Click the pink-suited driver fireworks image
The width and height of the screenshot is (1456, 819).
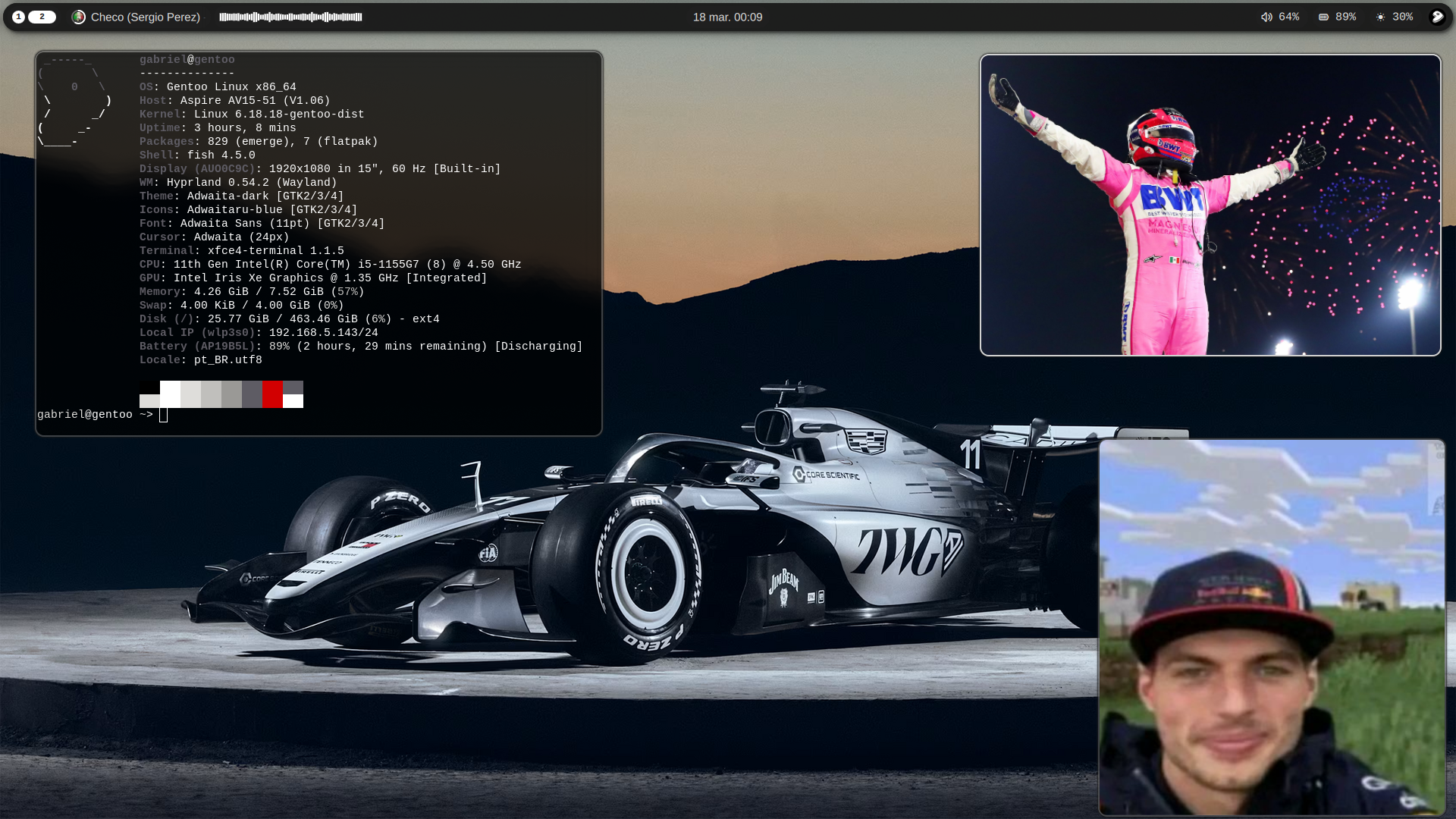pyautogui.click(x=1210, y=205)
